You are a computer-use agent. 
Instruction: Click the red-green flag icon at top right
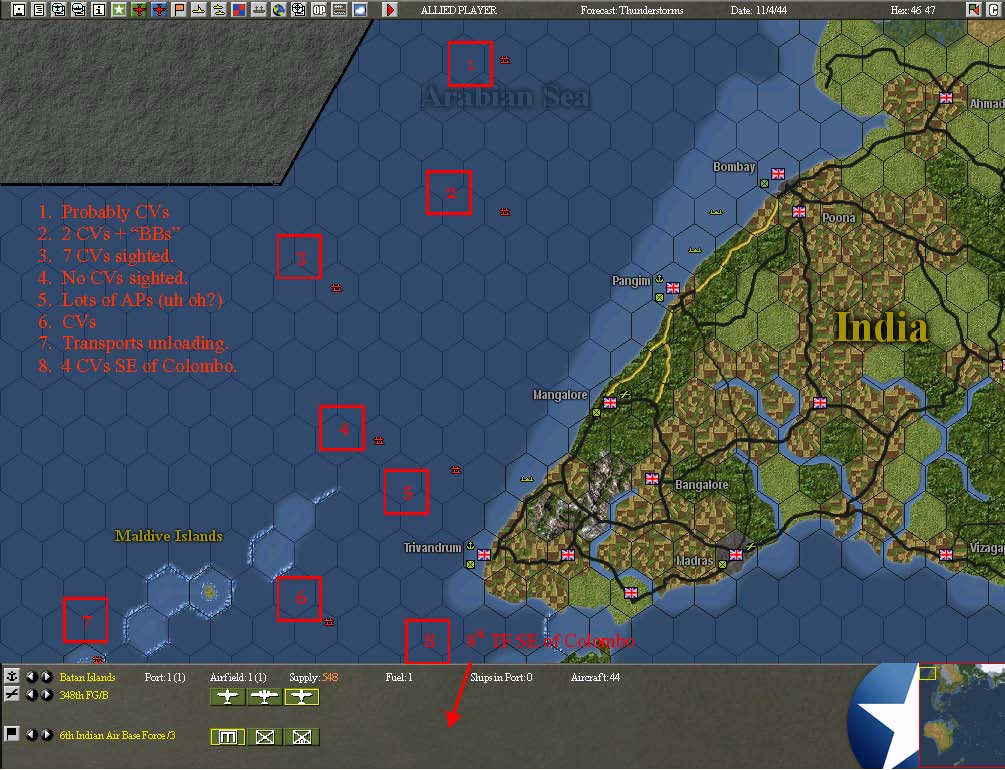click(x=973, y=10)
